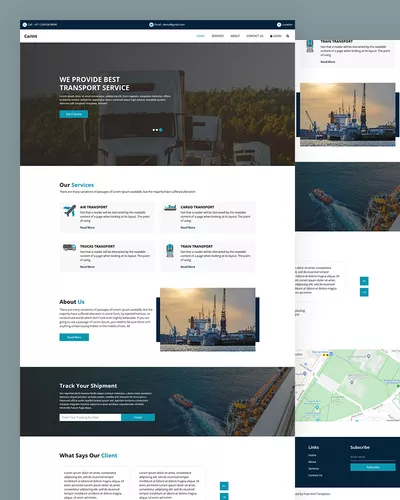Open the CONTACT US menu item
Viewport: 400px width, 500px height.
[x=255, y=36]
